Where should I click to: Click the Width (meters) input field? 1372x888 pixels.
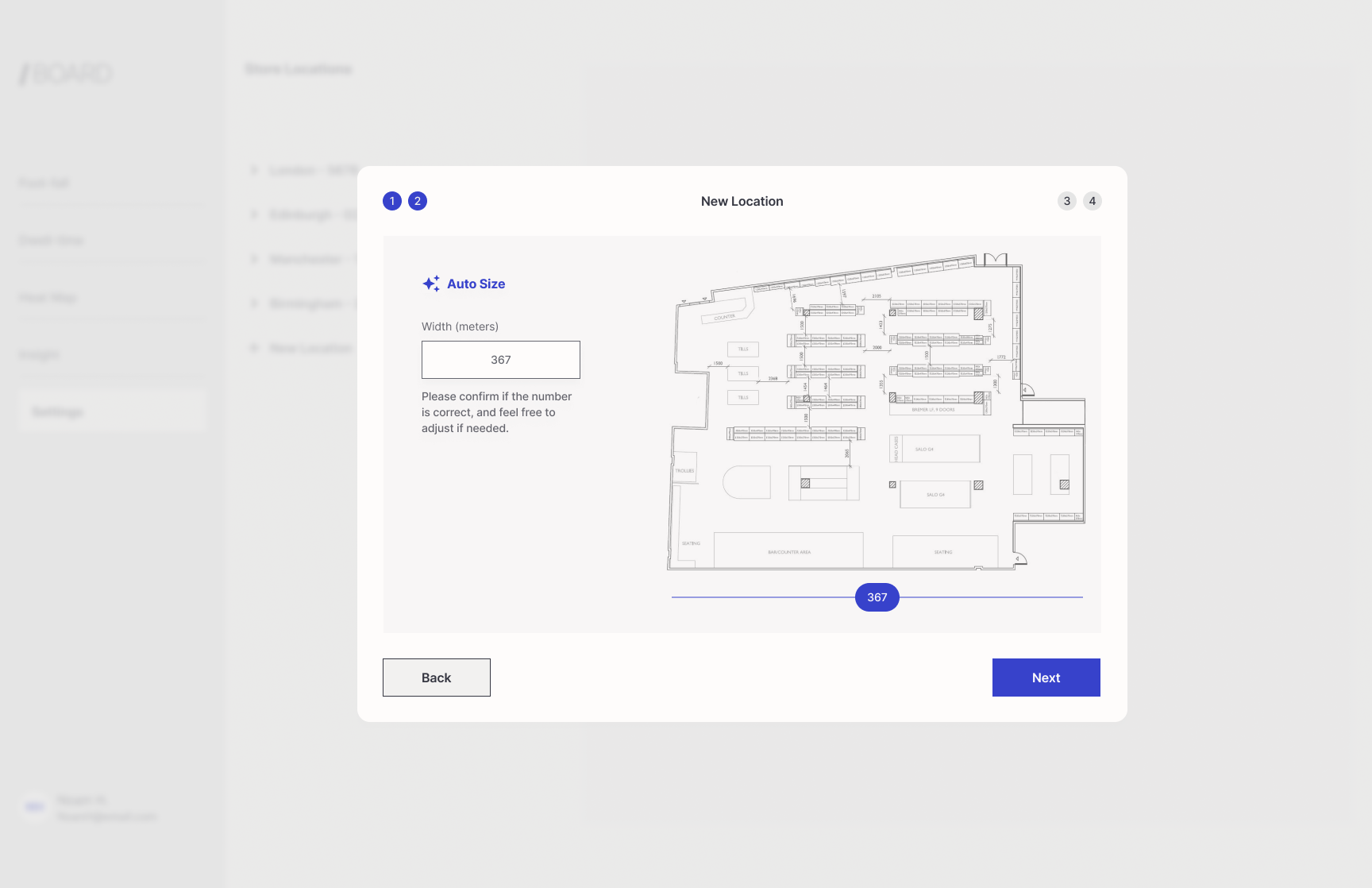[501, 360]
